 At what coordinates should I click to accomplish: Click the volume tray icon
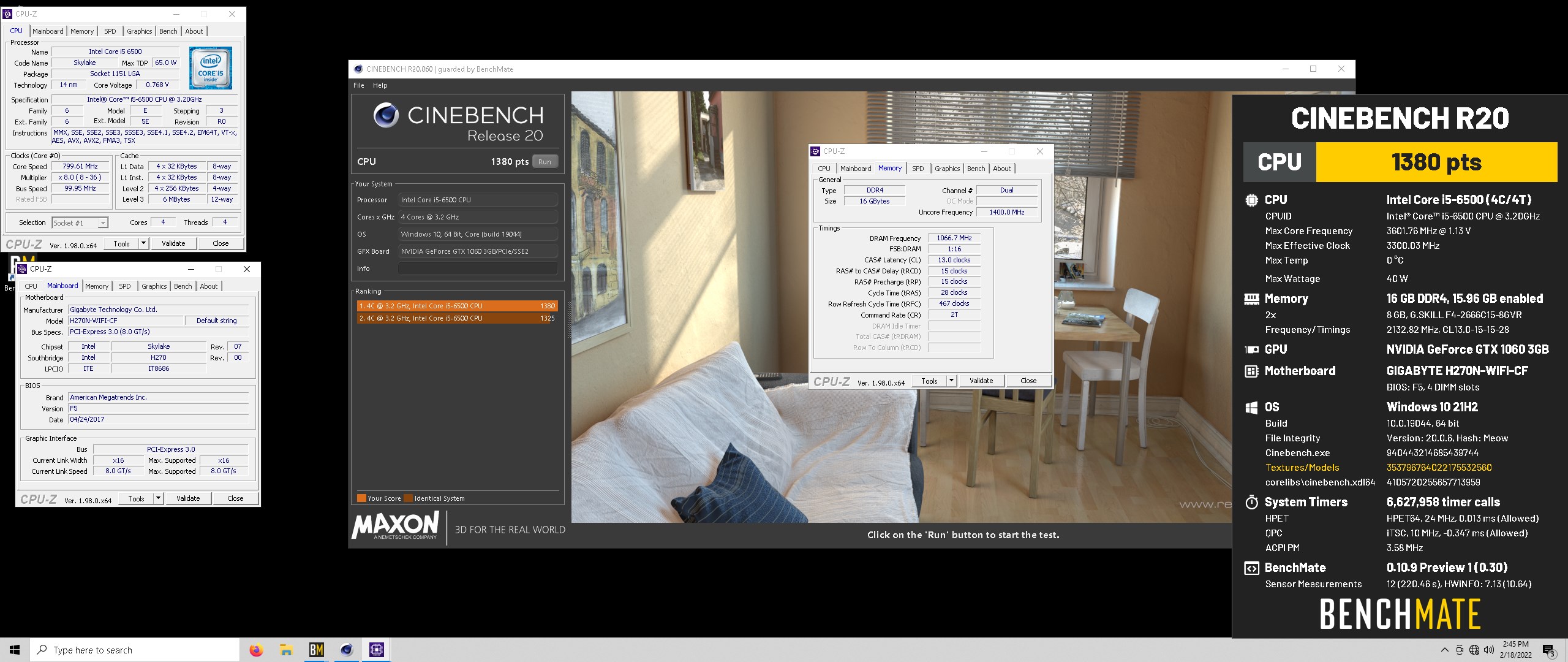(x=1489, y=650)
